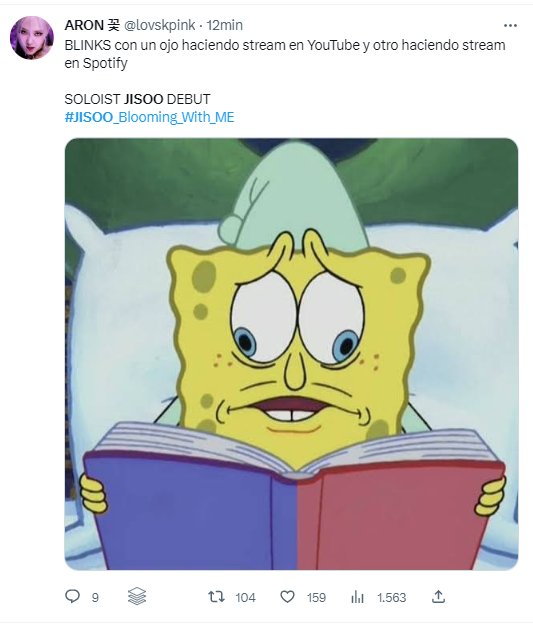Open the SpongeBob reading book meme image

click(291, 354)
